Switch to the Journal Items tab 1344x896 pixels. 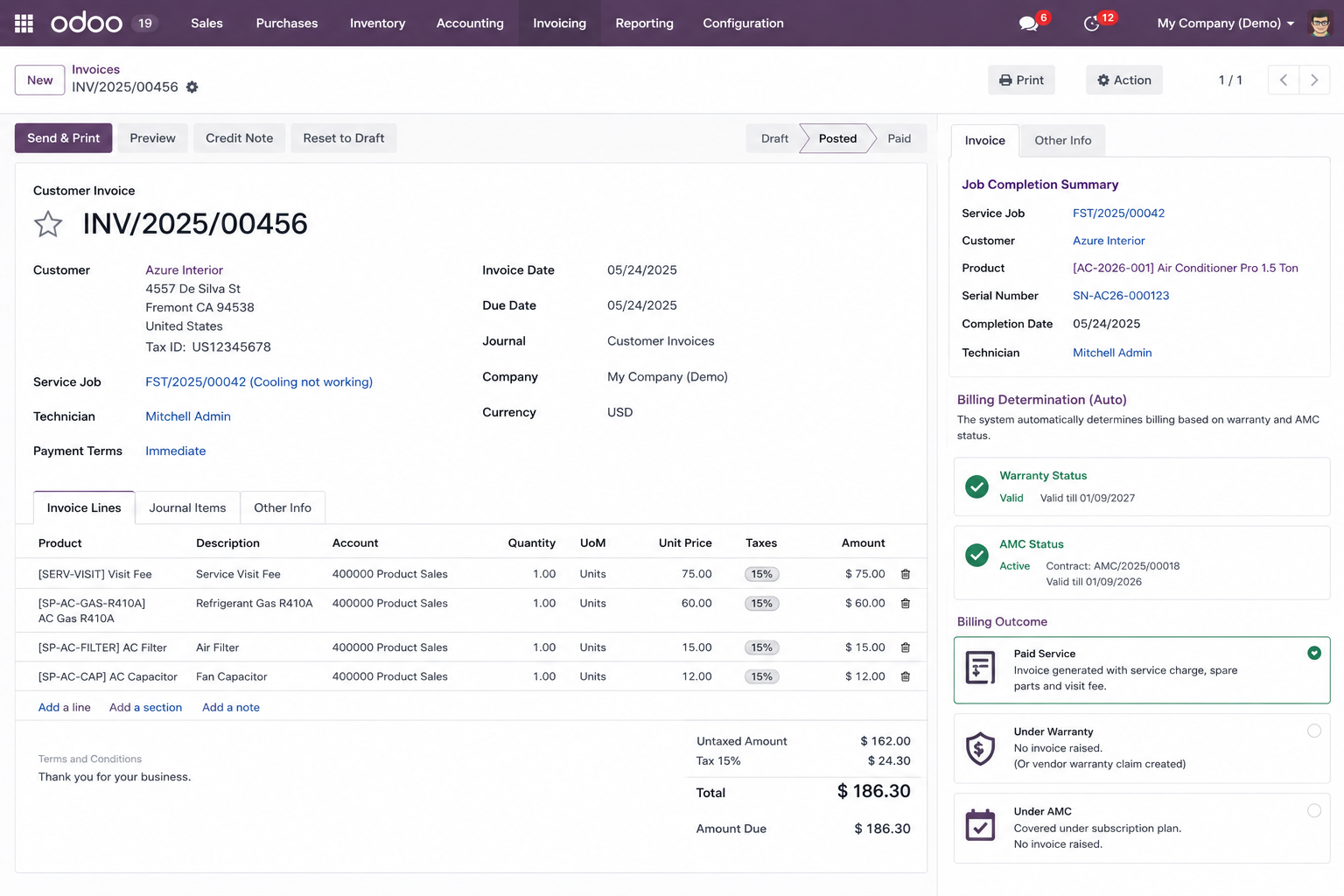187,507
